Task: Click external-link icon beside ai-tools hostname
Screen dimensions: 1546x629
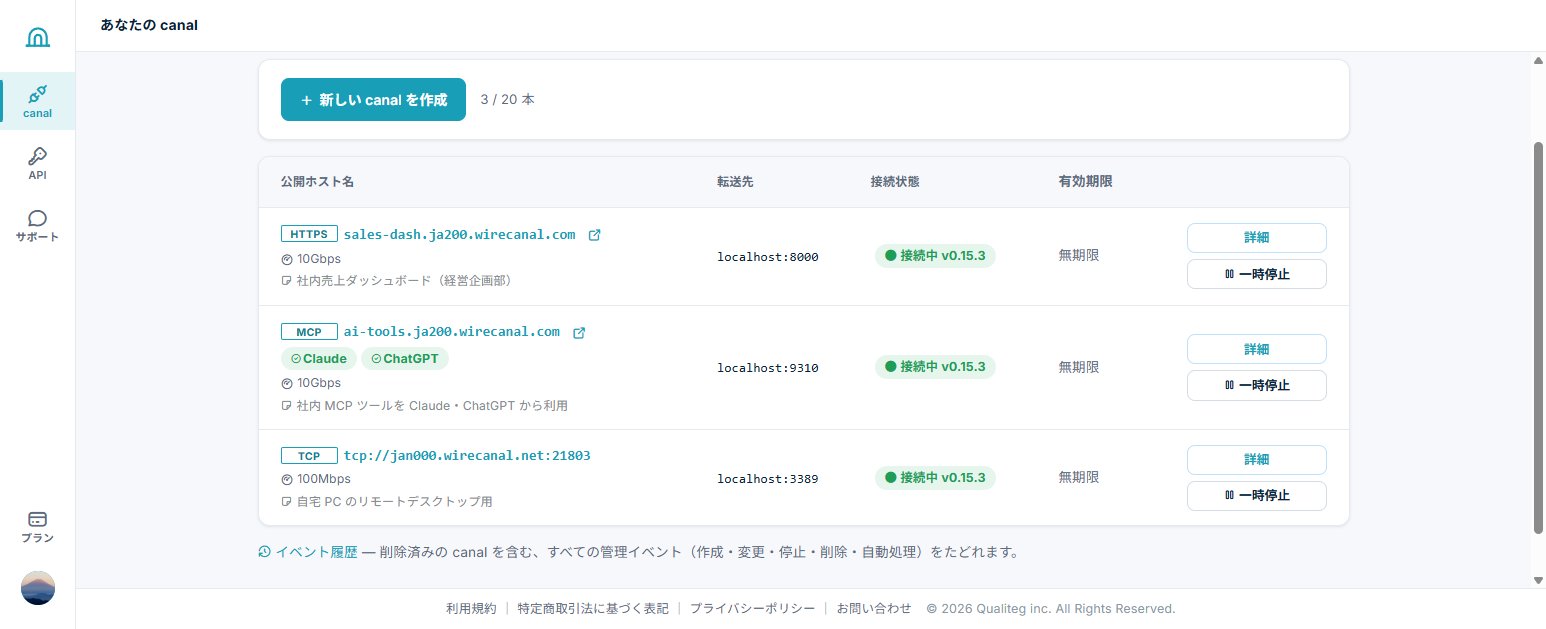Action: click(x=578, y=332)
